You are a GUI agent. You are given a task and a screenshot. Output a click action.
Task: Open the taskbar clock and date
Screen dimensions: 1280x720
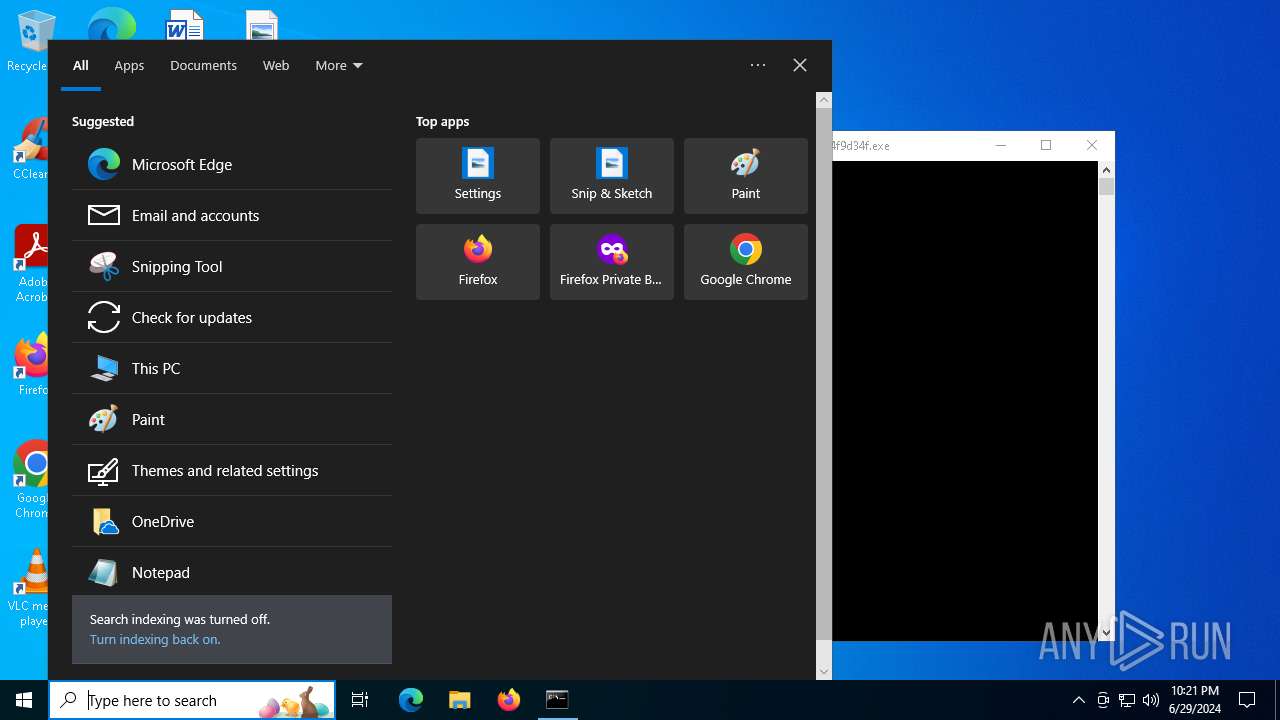(1194, 700)
